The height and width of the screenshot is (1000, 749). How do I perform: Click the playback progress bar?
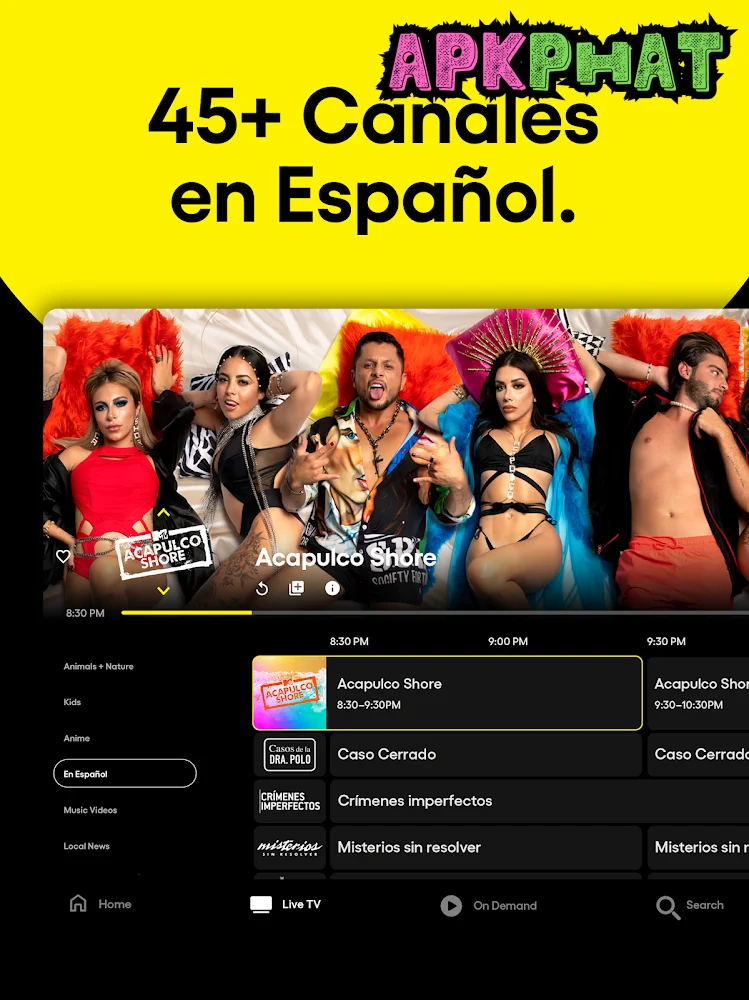434,612
